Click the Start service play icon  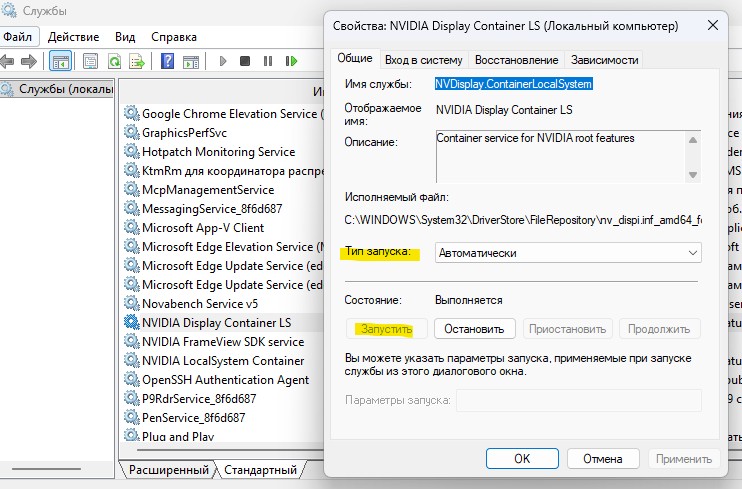point(223,61)
